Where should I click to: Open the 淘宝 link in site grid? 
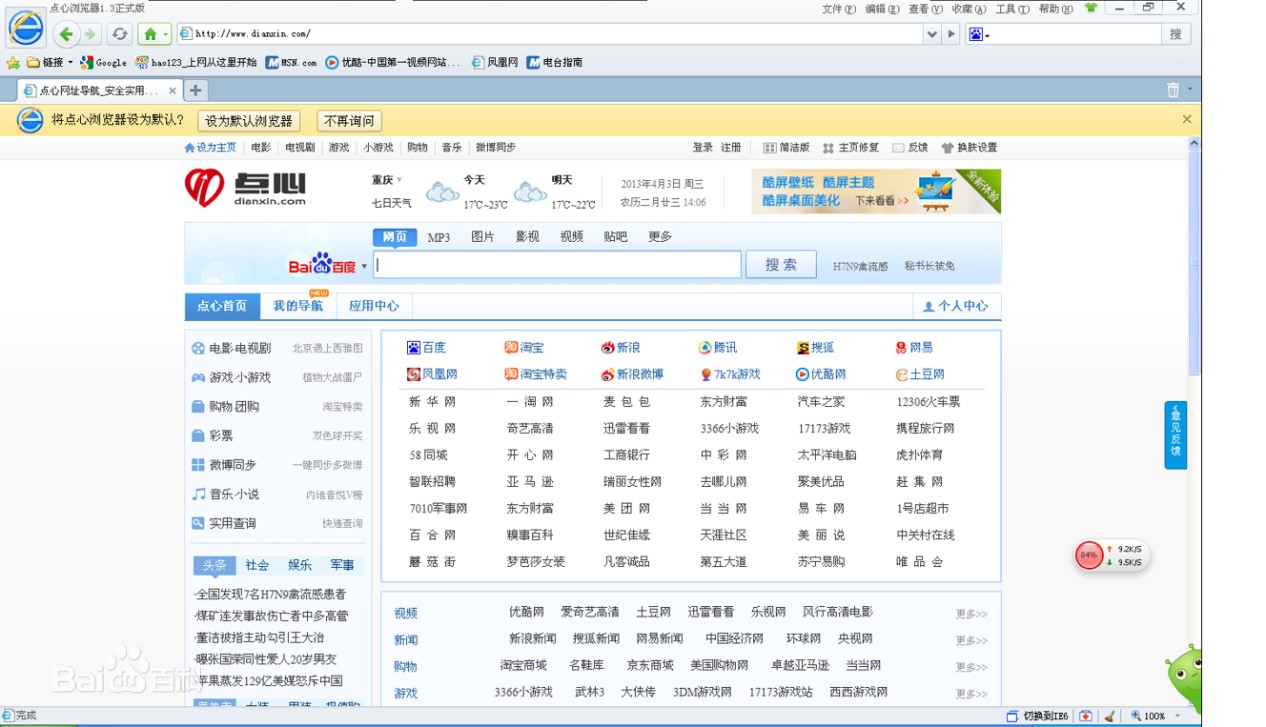[525, 348]
